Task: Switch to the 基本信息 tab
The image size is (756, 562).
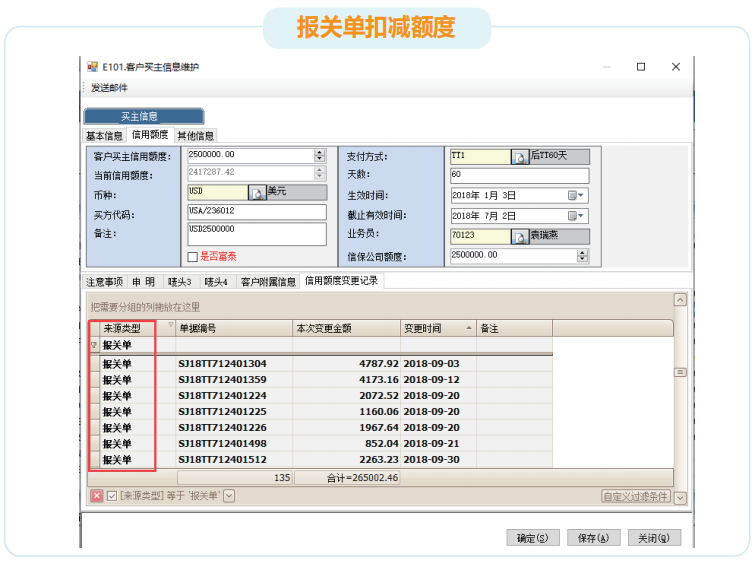Action: pos(104,136)
